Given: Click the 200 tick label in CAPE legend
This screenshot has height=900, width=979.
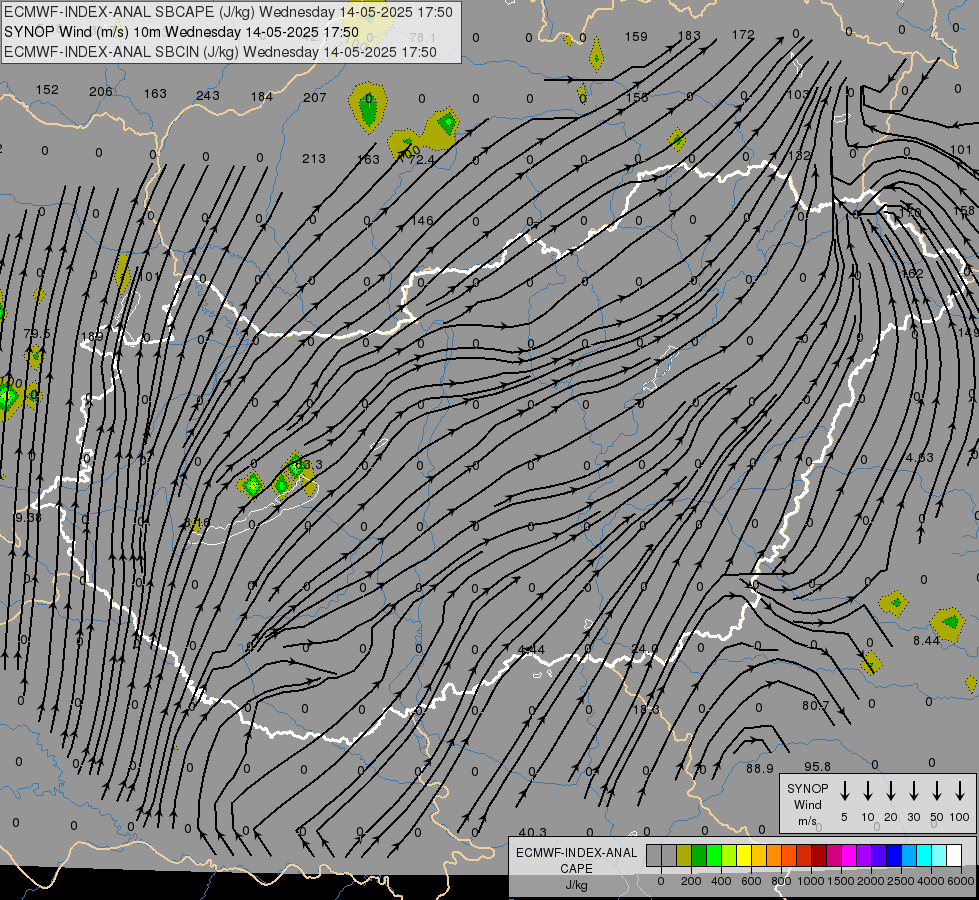Looking at the screenshot, I should click(691, 881).
